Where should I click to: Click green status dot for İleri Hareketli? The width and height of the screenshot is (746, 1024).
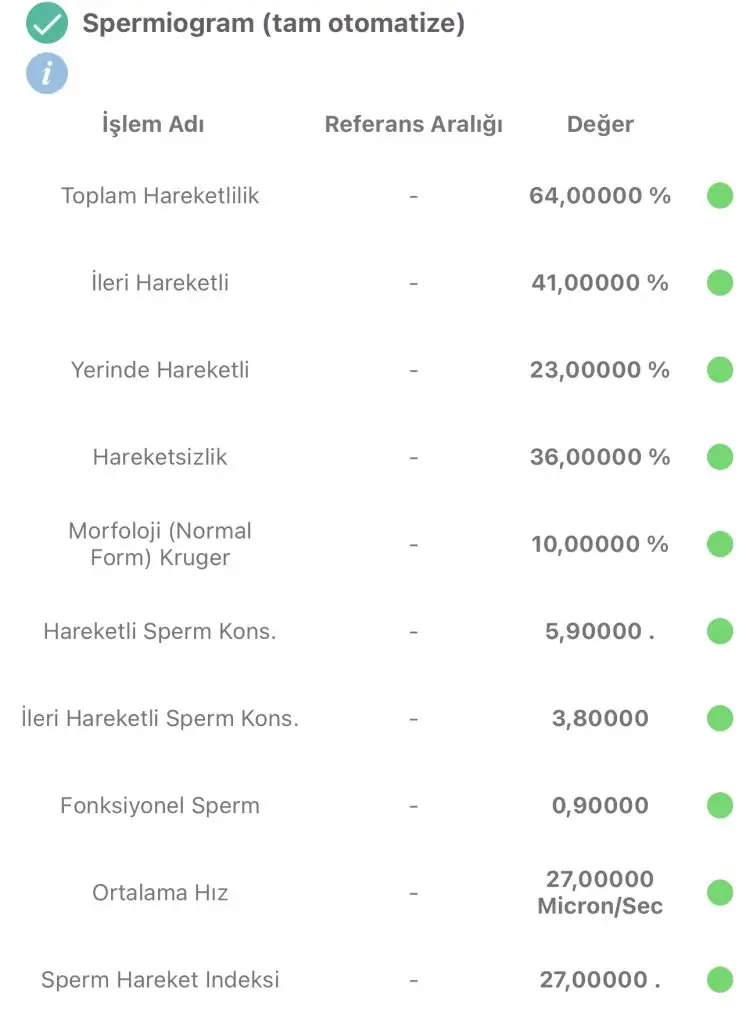(x=720, y=283)
